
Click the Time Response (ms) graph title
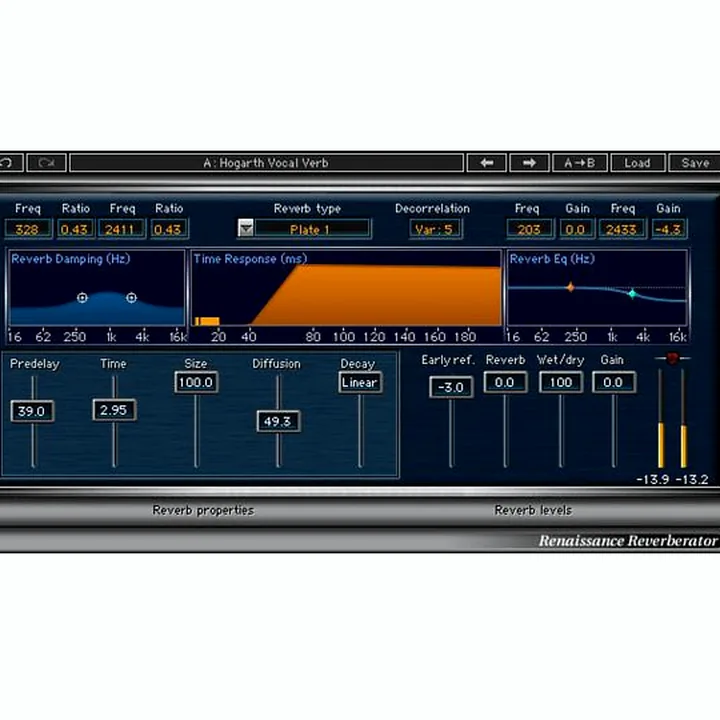tap(250, 259)
